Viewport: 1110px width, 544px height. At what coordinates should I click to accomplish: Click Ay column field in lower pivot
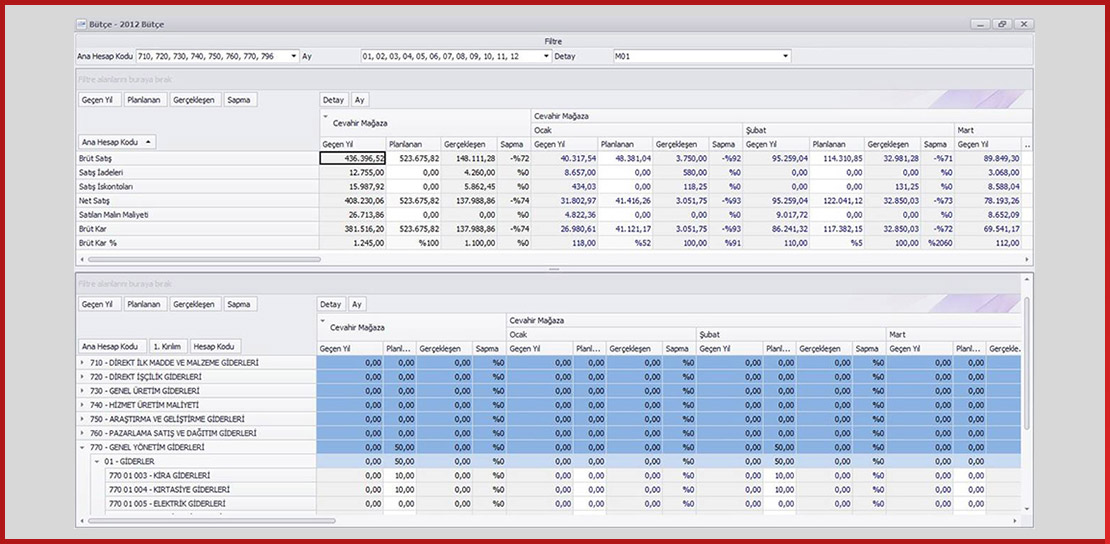click(x=357, y=304)
